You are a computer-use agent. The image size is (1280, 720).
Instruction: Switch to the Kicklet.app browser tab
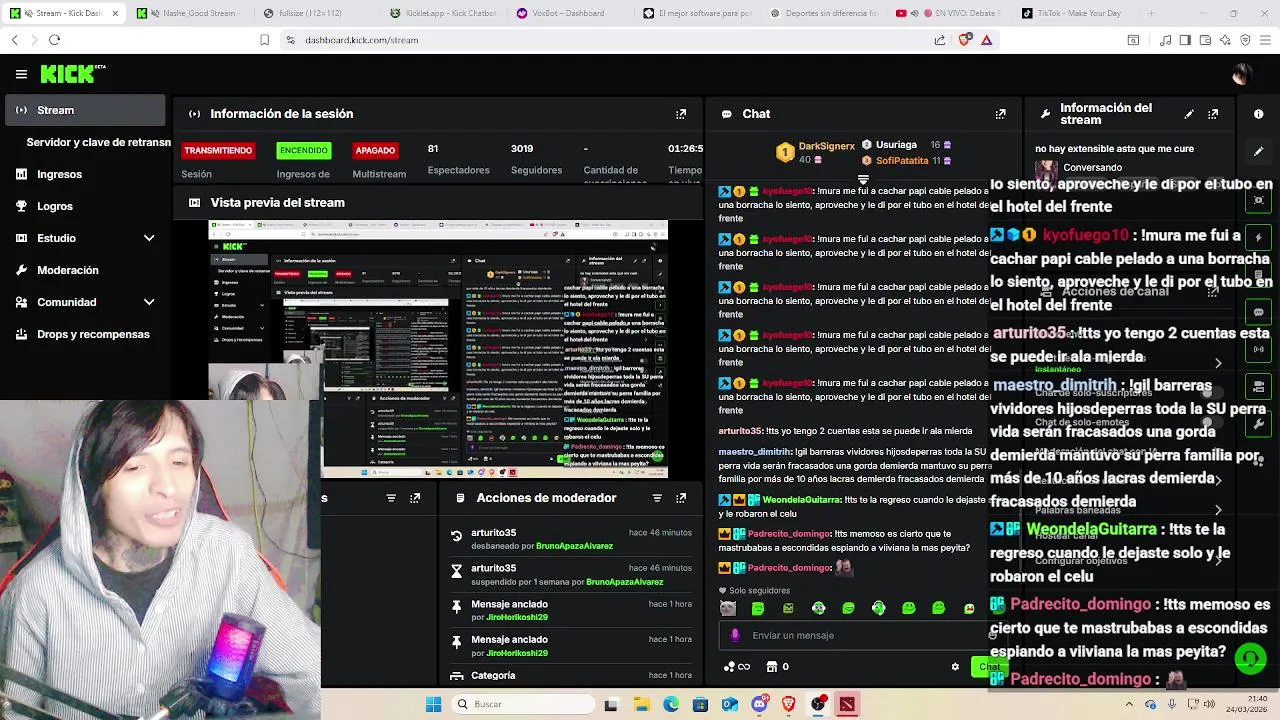click(x=445, y=13)
